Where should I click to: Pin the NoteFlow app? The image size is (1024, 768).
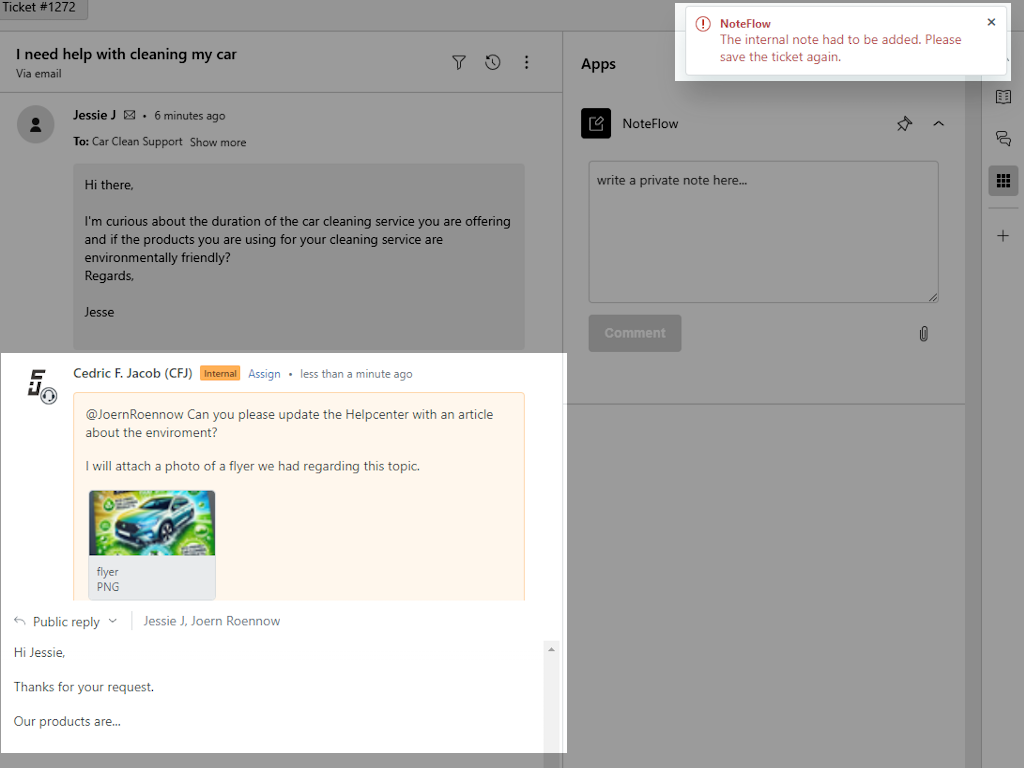904,123
